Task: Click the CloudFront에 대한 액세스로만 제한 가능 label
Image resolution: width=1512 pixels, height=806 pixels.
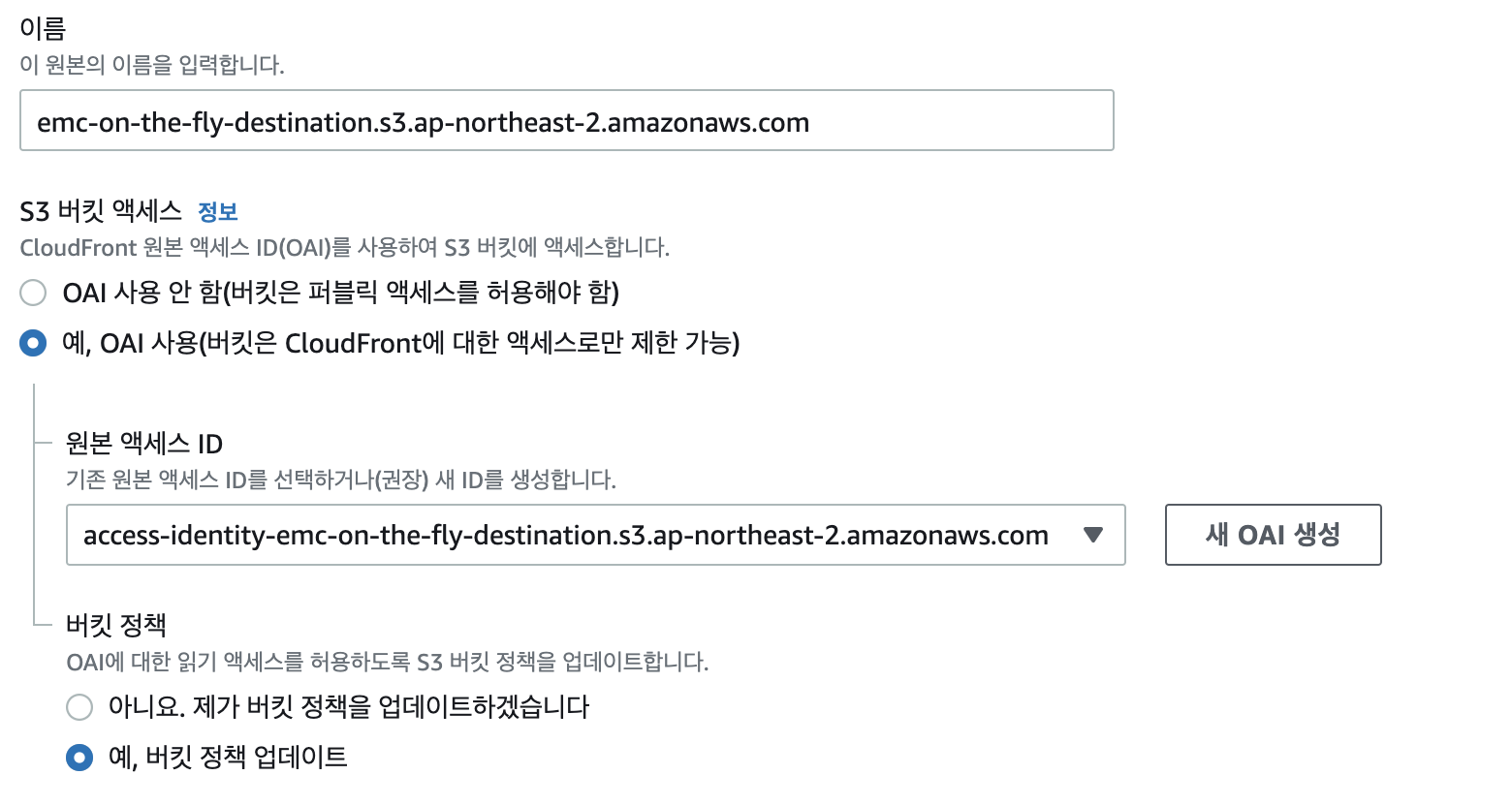Action: coord(512,343)
